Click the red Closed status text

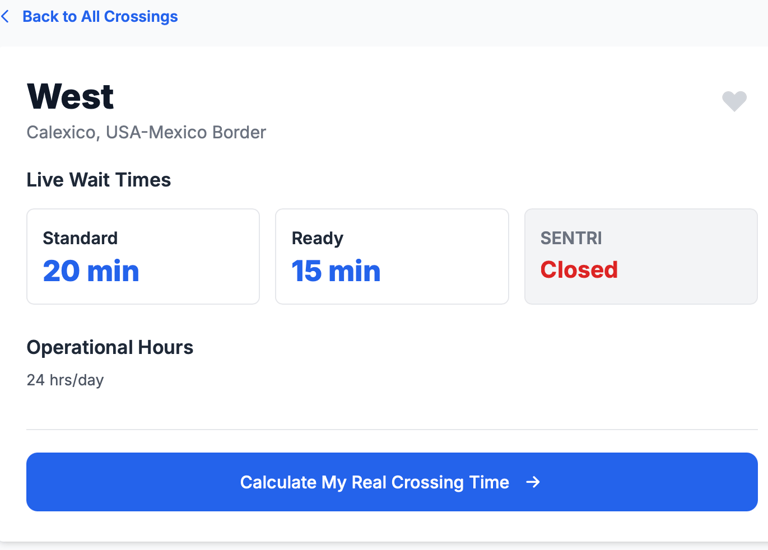point(579,270)
